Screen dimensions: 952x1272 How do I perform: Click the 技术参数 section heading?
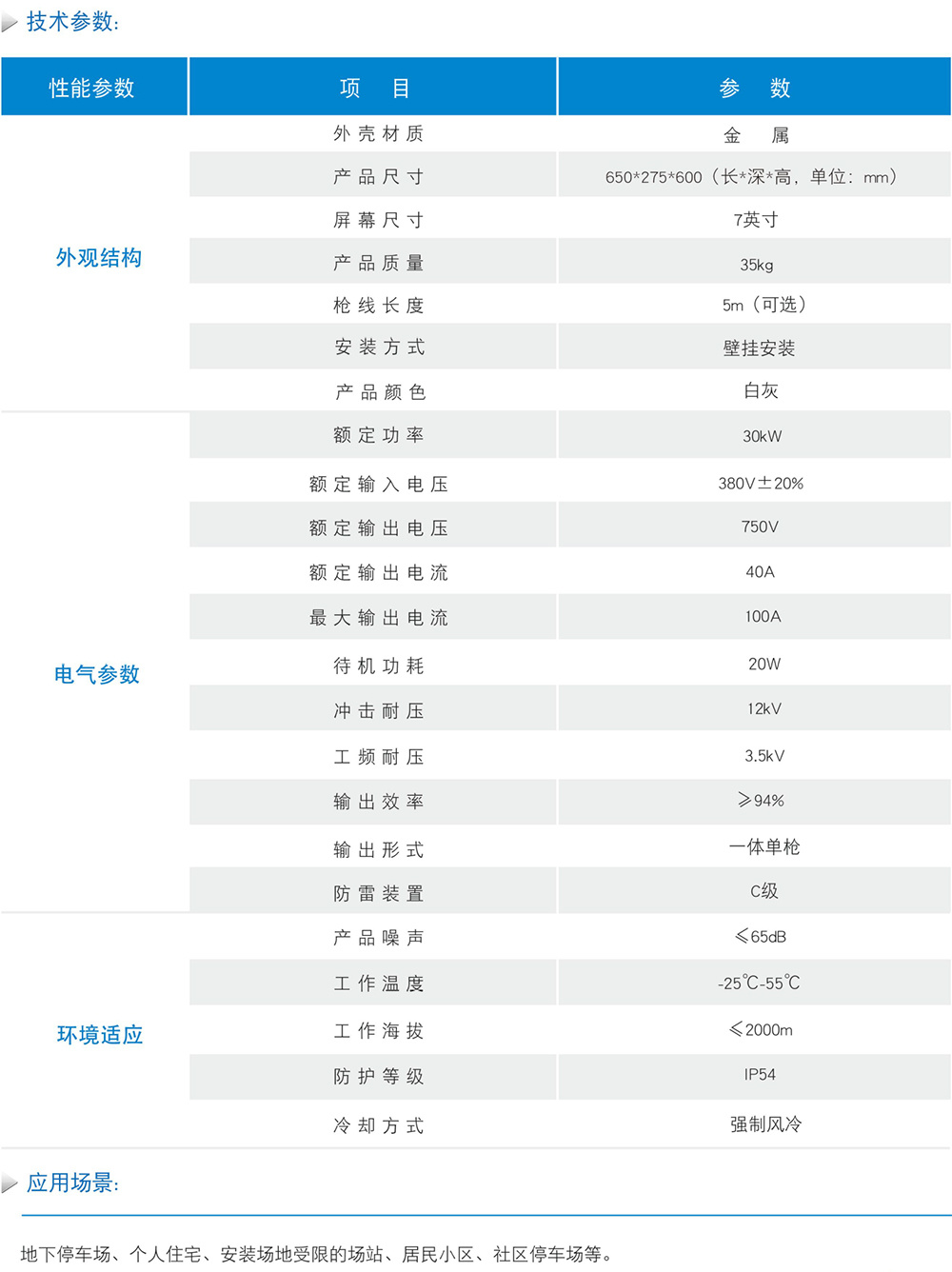pos(72,22)
